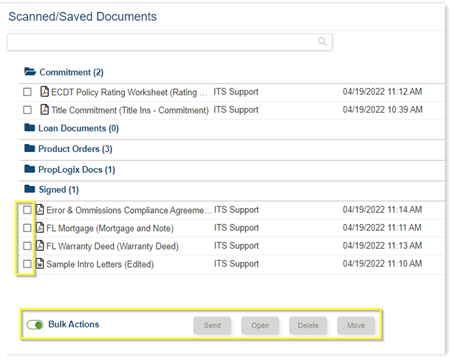This screenshot has height=360, width=453.
Task: Click ITS Support in the ECDT Policy row
Action: [236, 92]
